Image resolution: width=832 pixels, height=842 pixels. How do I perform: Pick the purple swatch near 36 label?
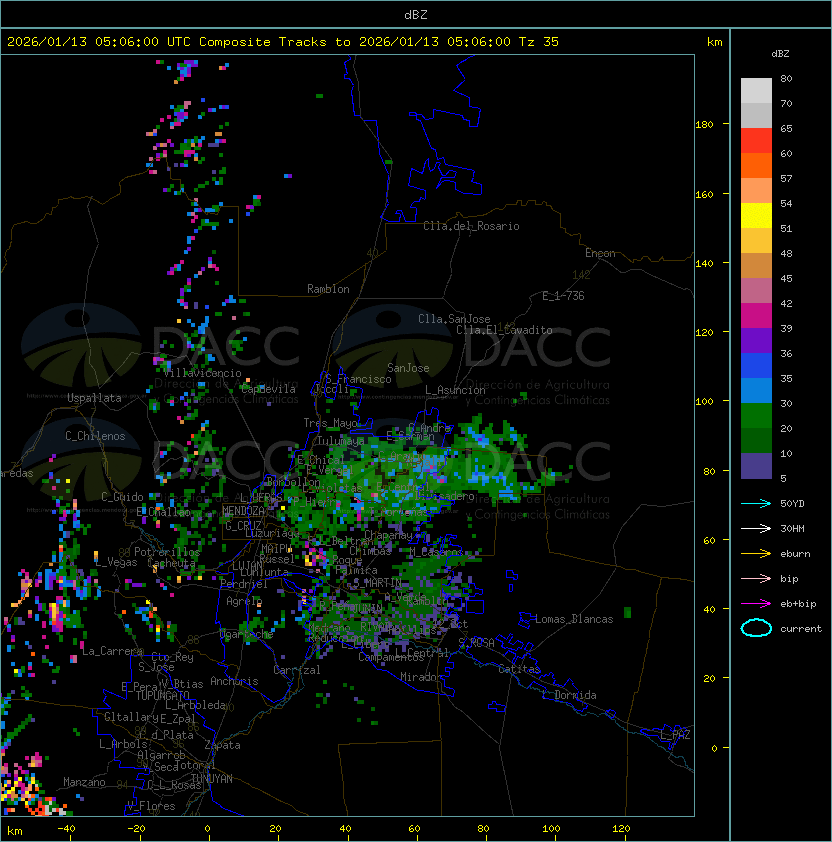(x=756, y=341)
